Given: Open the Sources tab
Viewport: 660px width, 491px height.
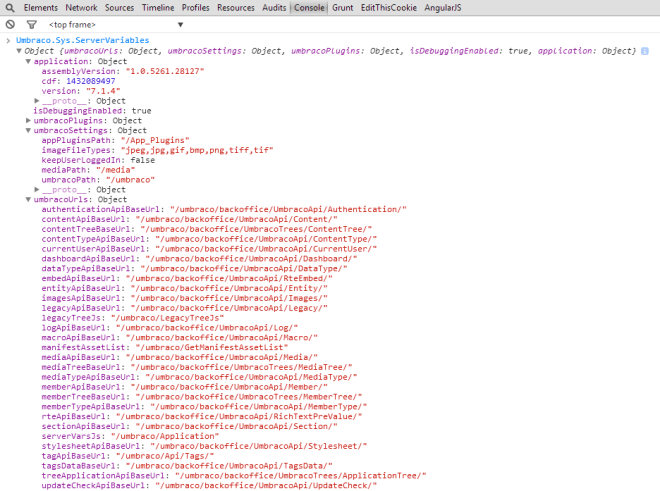Looking at the screenshot, I should click(120, 8).
